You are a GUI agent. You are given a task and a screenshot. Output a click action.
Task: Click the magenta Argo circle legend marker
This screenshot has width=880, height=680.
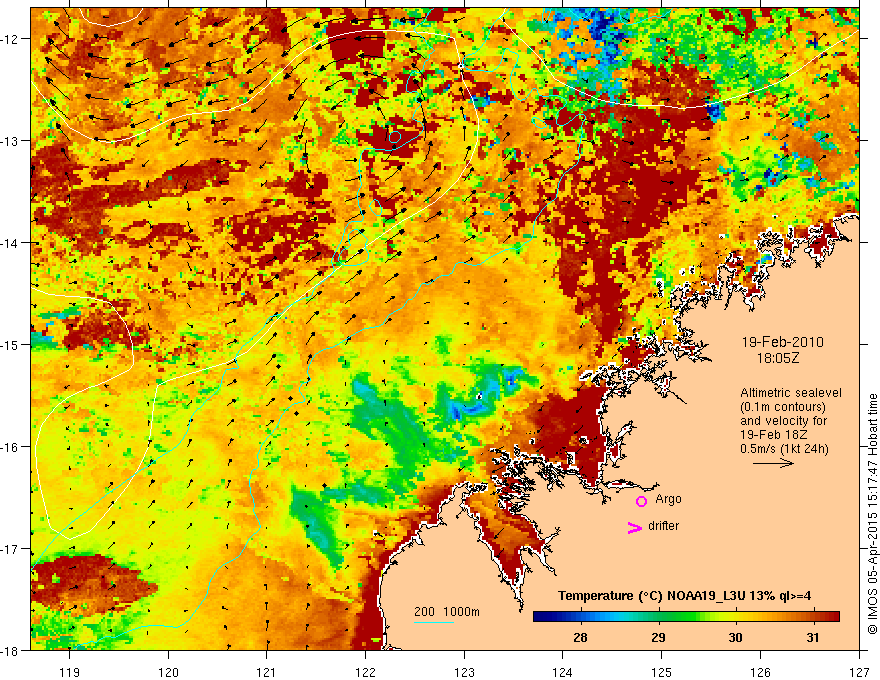(x=641, y=501)
